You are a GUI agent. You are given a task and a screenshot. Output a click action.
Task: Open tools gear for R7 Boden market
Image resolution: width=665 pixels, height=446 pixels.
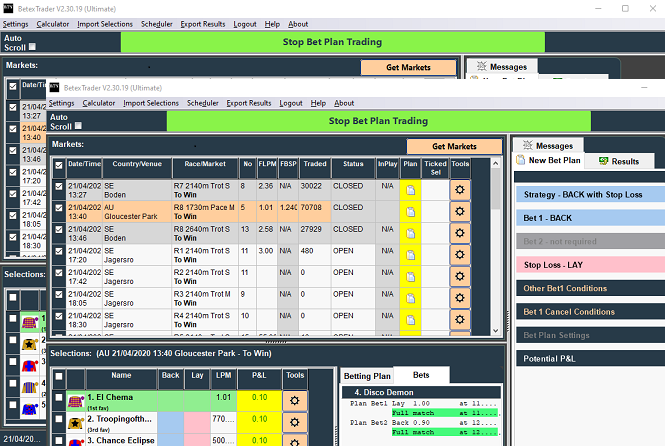(460, 187)
